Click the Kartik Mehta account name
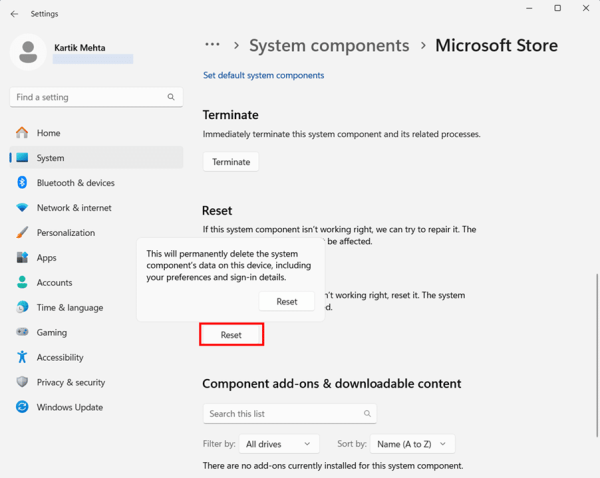The width and height of the screenshot is (600, 478). [80, 48]
